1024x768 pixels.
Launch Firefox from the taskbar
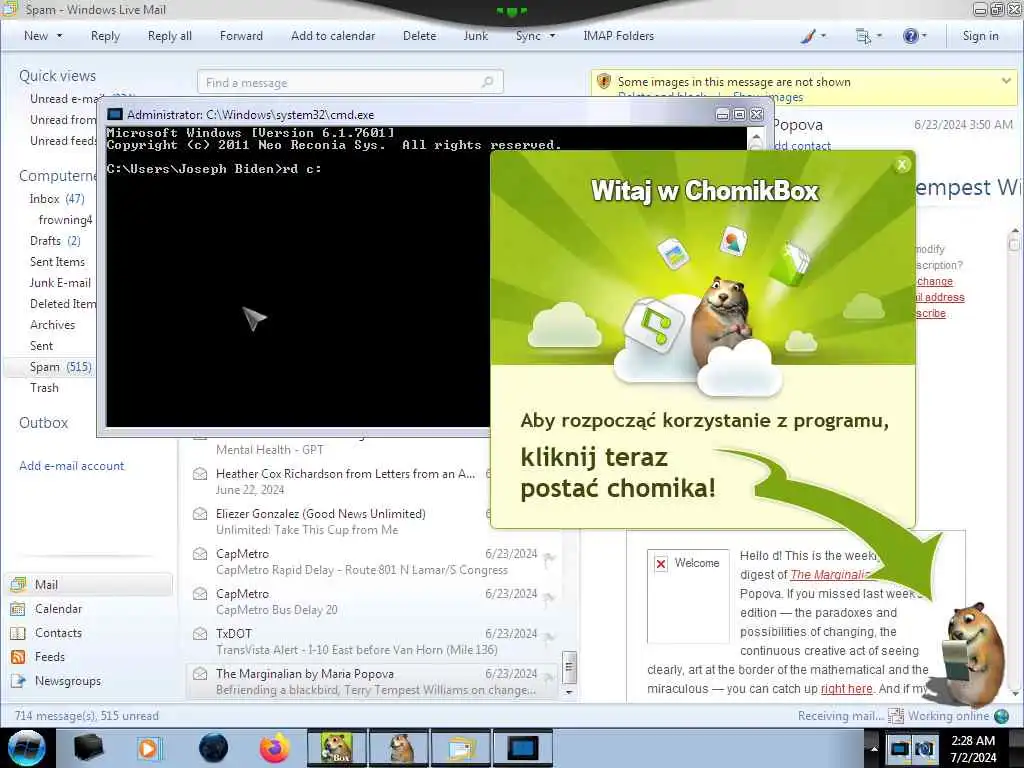point(274,748)
